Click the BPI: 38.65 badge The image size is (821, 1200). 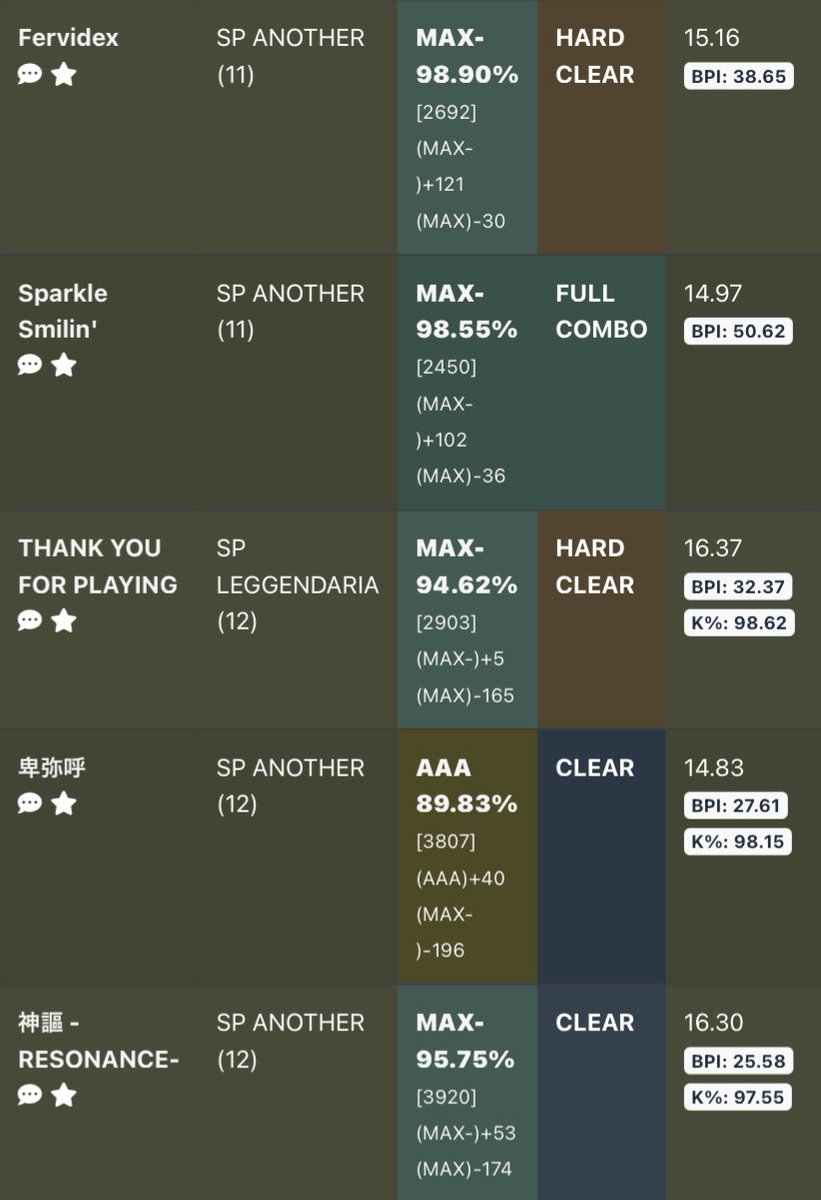coord(739,76)
